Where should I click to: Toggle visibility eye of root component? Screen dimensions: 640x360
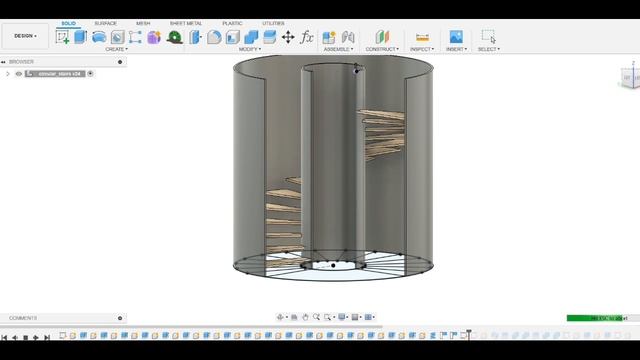(19, 74)
